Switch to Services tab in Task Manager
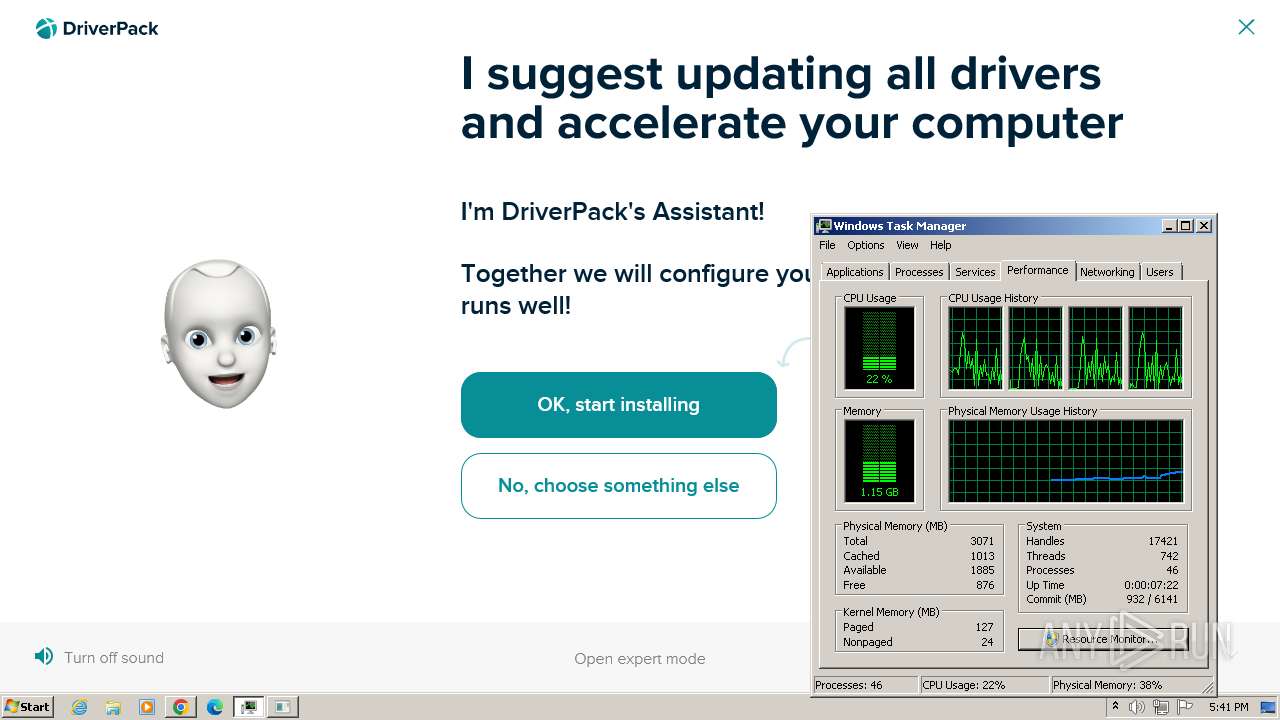1280x720 pixels. 975,272
